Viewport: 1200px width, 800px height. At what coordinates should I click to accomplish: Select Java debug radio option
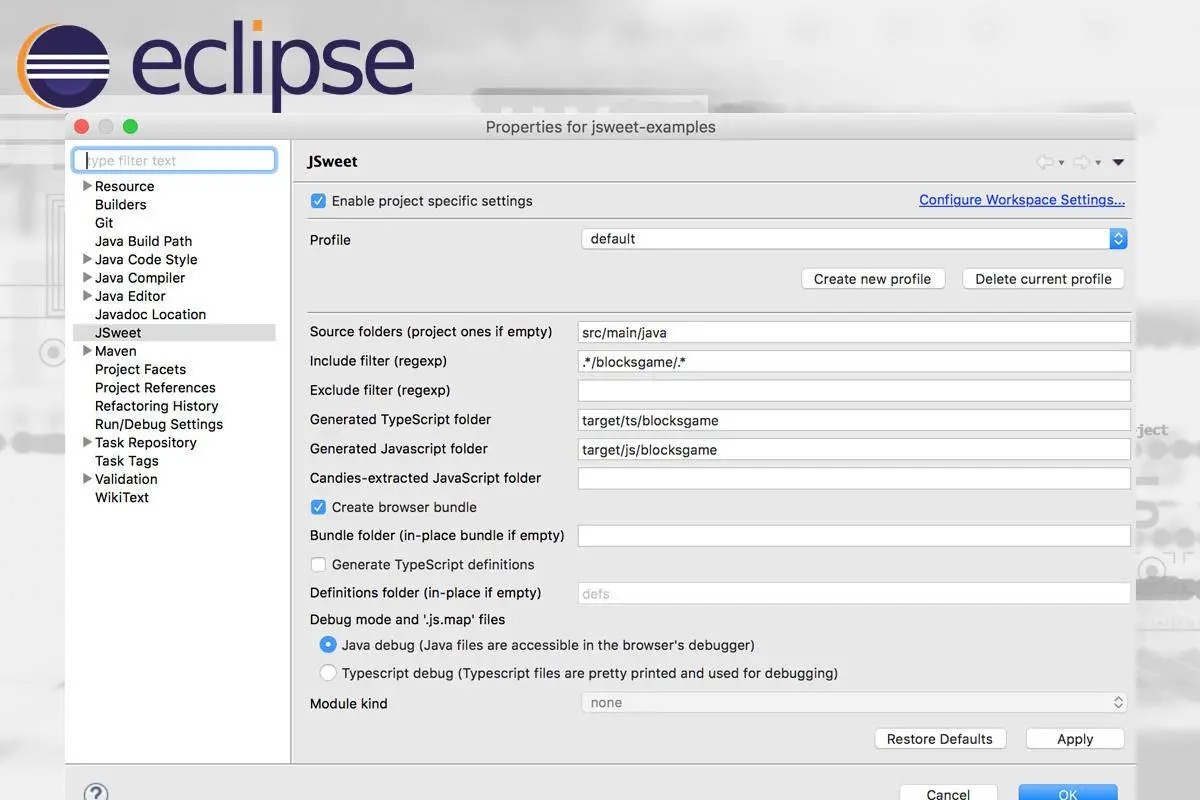pos(328,645)
